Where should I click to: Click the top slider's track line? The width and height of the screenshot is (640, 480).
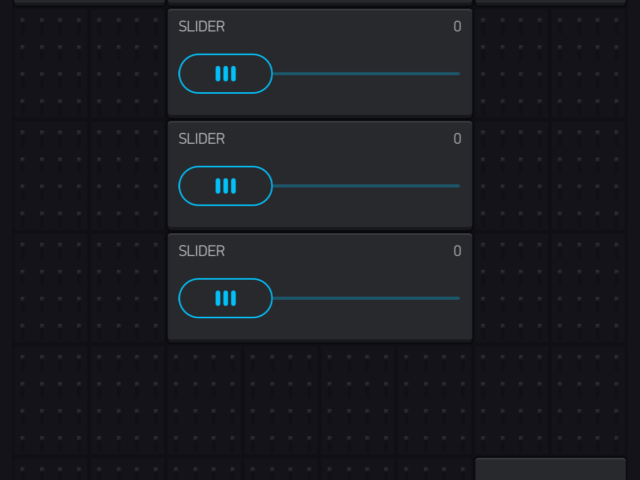tap(366, 74)
